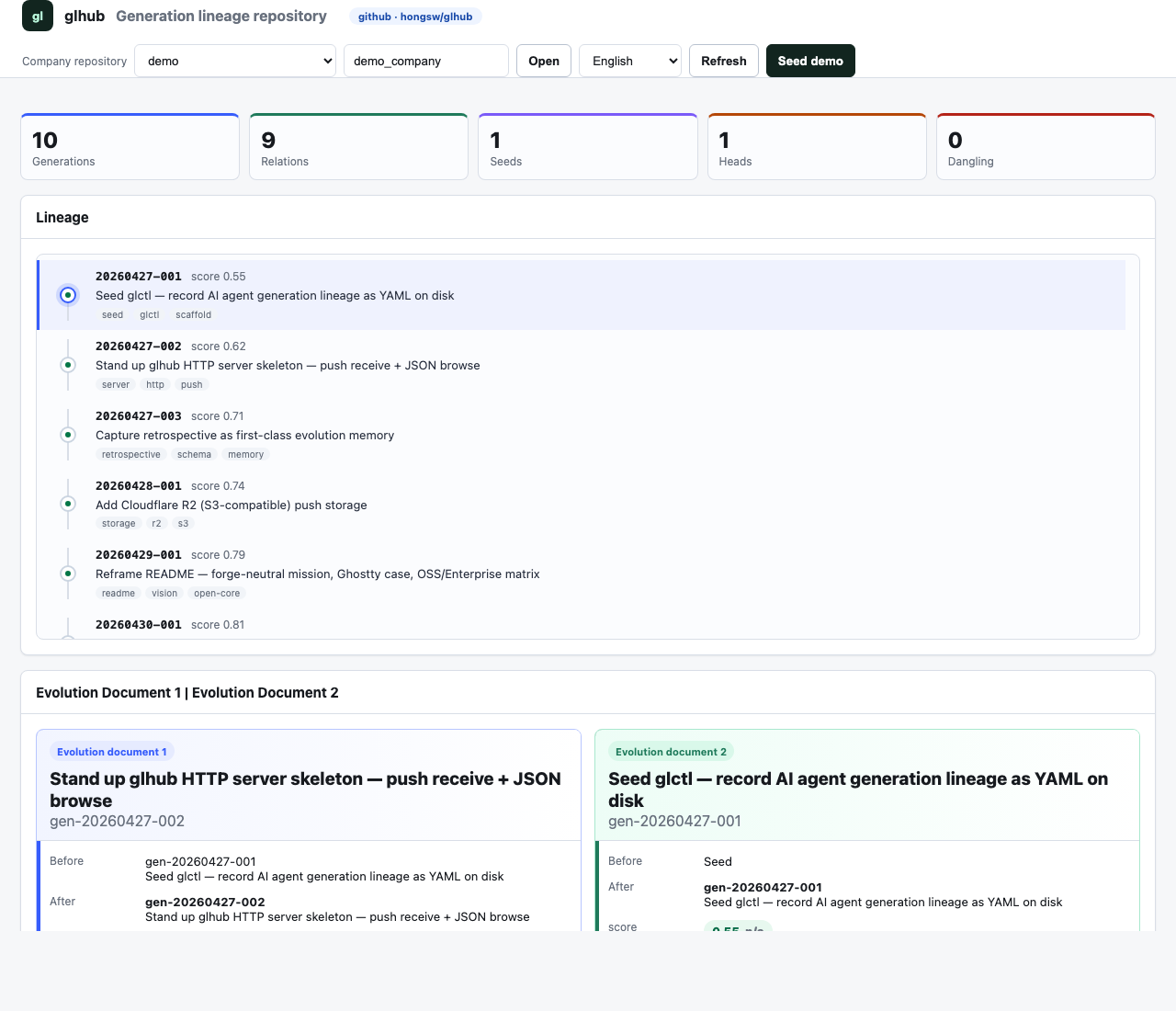Select lineage entry 'Stand up glhub HTTP server skeleton'

click(582, 365)
